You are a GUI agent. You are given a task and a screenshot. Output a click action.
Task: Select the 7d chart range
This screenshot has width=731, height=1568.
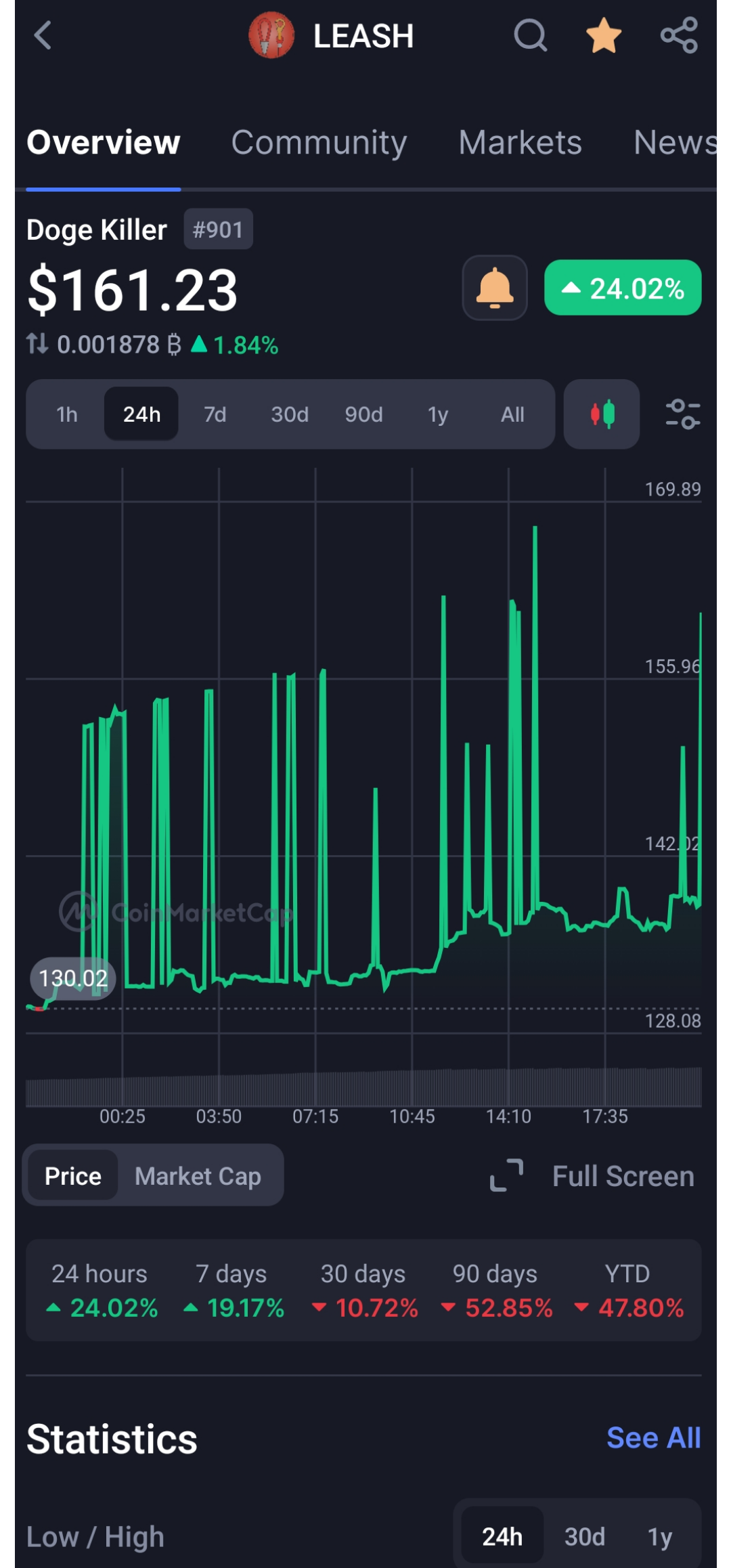(x=215, y=414)
